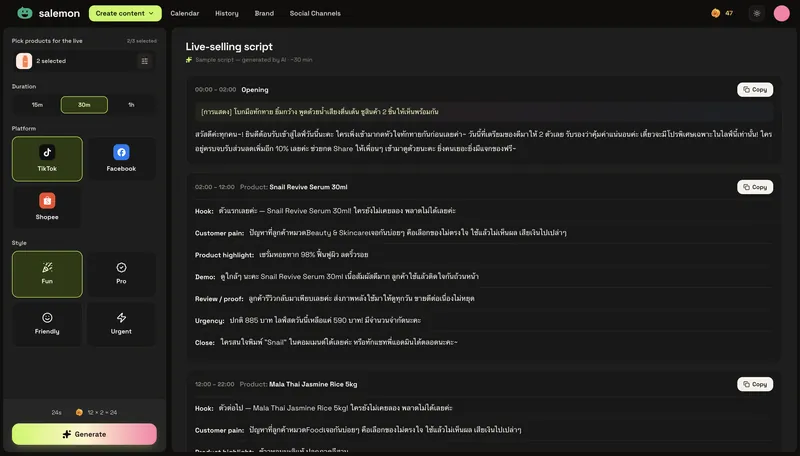Click the coin icon next to 12 × 2 = 24
The height and width of the screenshot is (456, 800).
coord(79,412)
